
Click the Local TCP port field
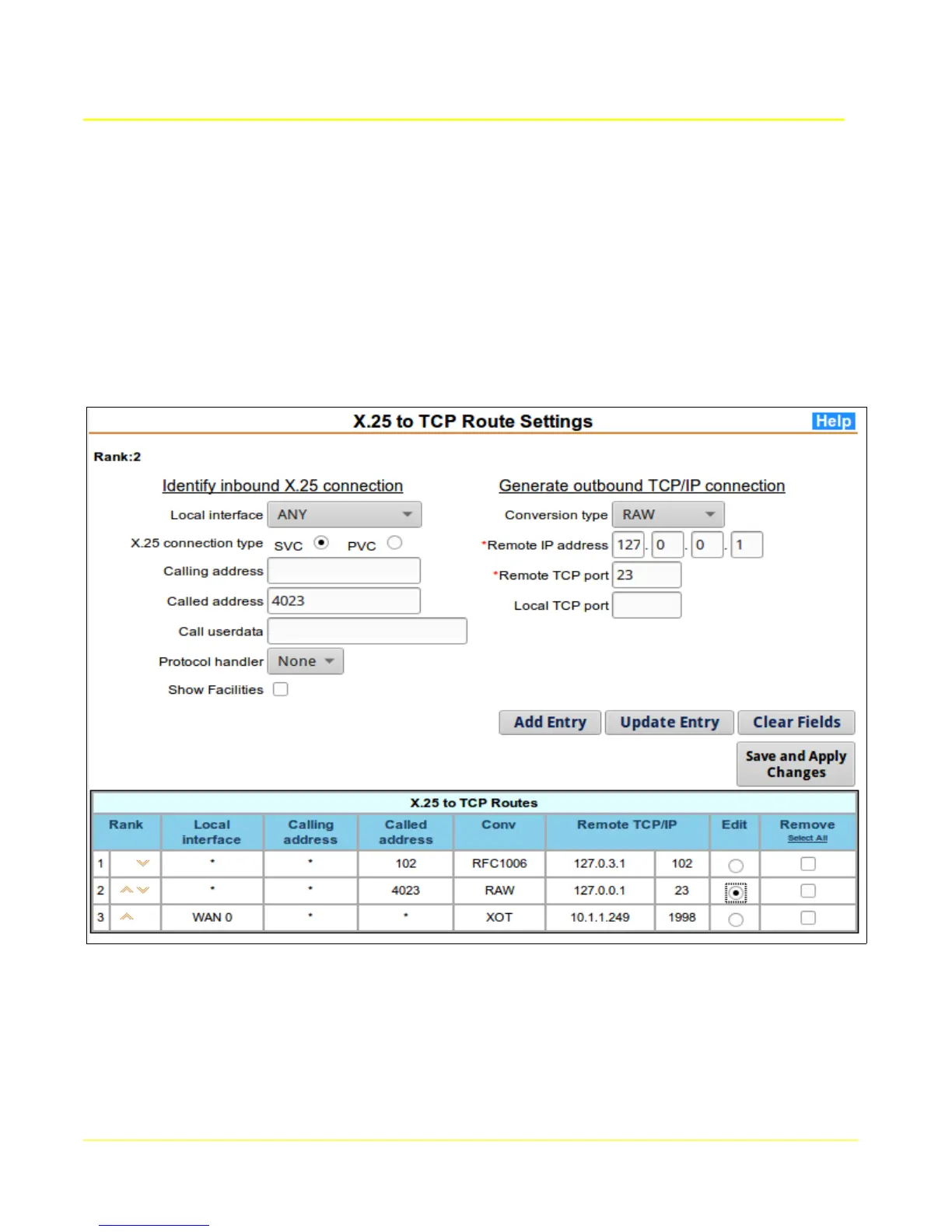click(647, 605)
